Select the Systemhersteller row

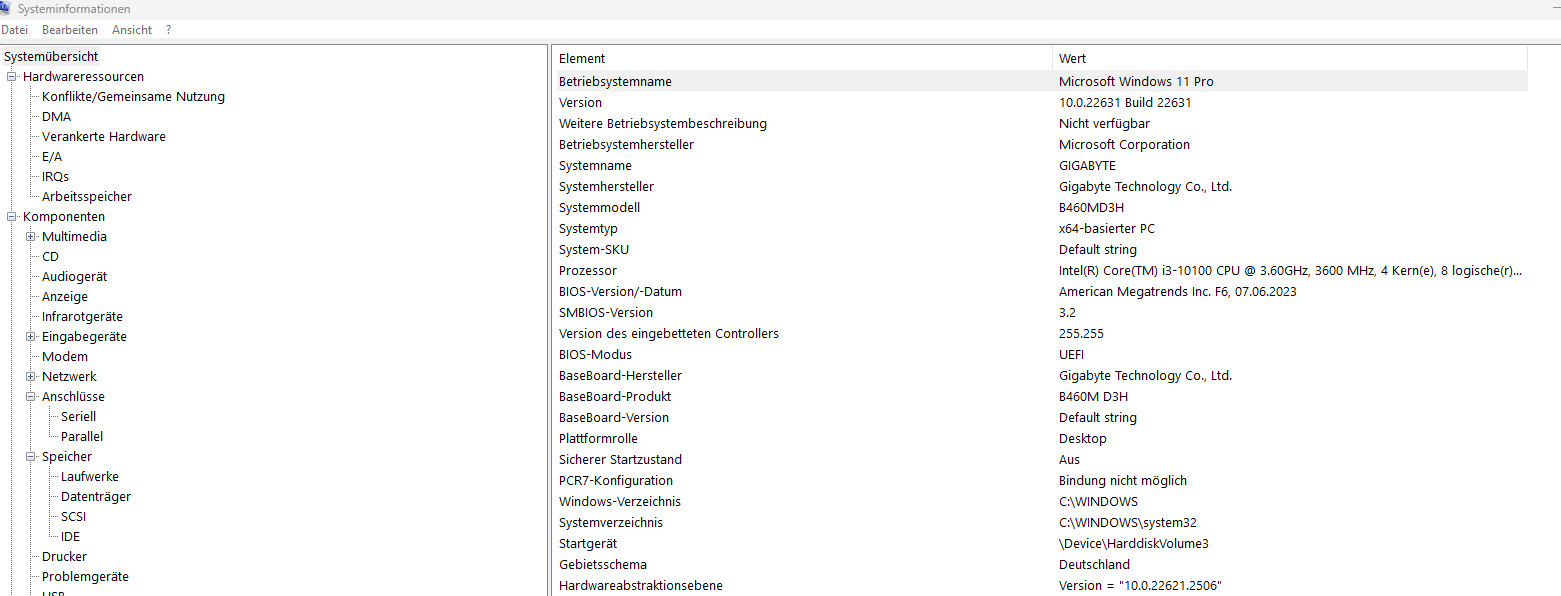tap(1041, 187)
